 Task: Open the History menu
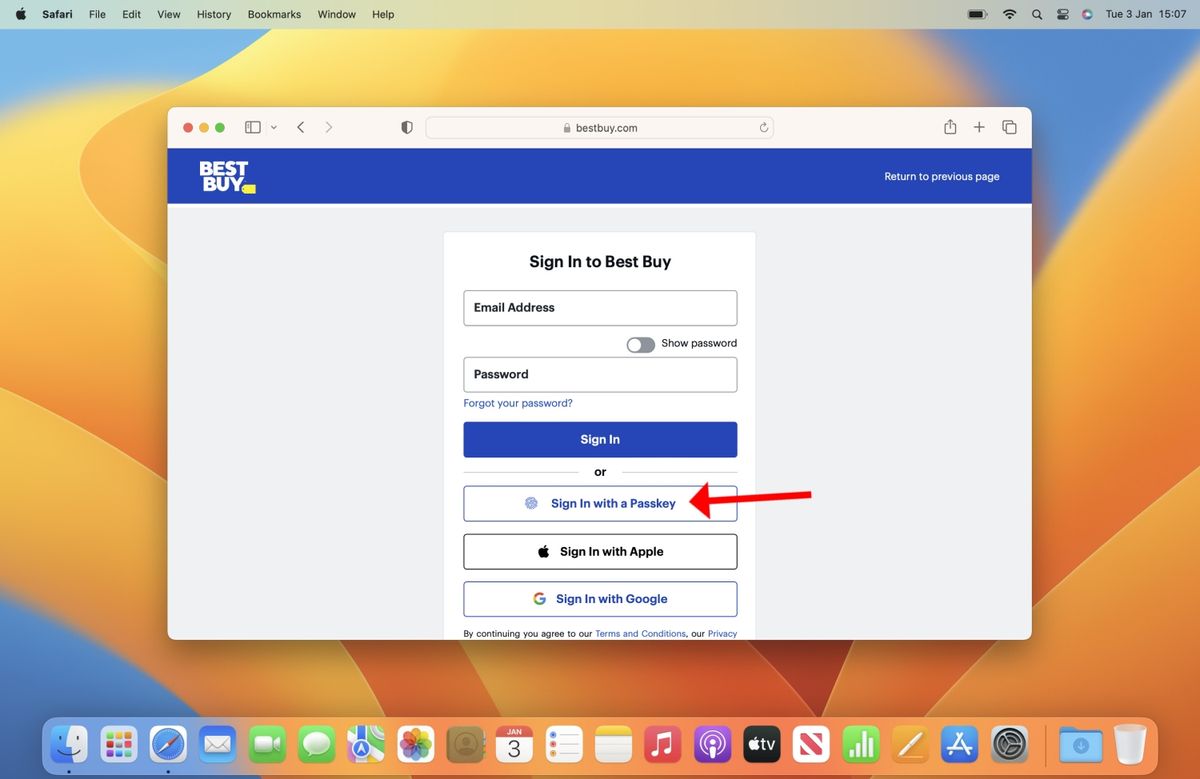tap(213, 14)
